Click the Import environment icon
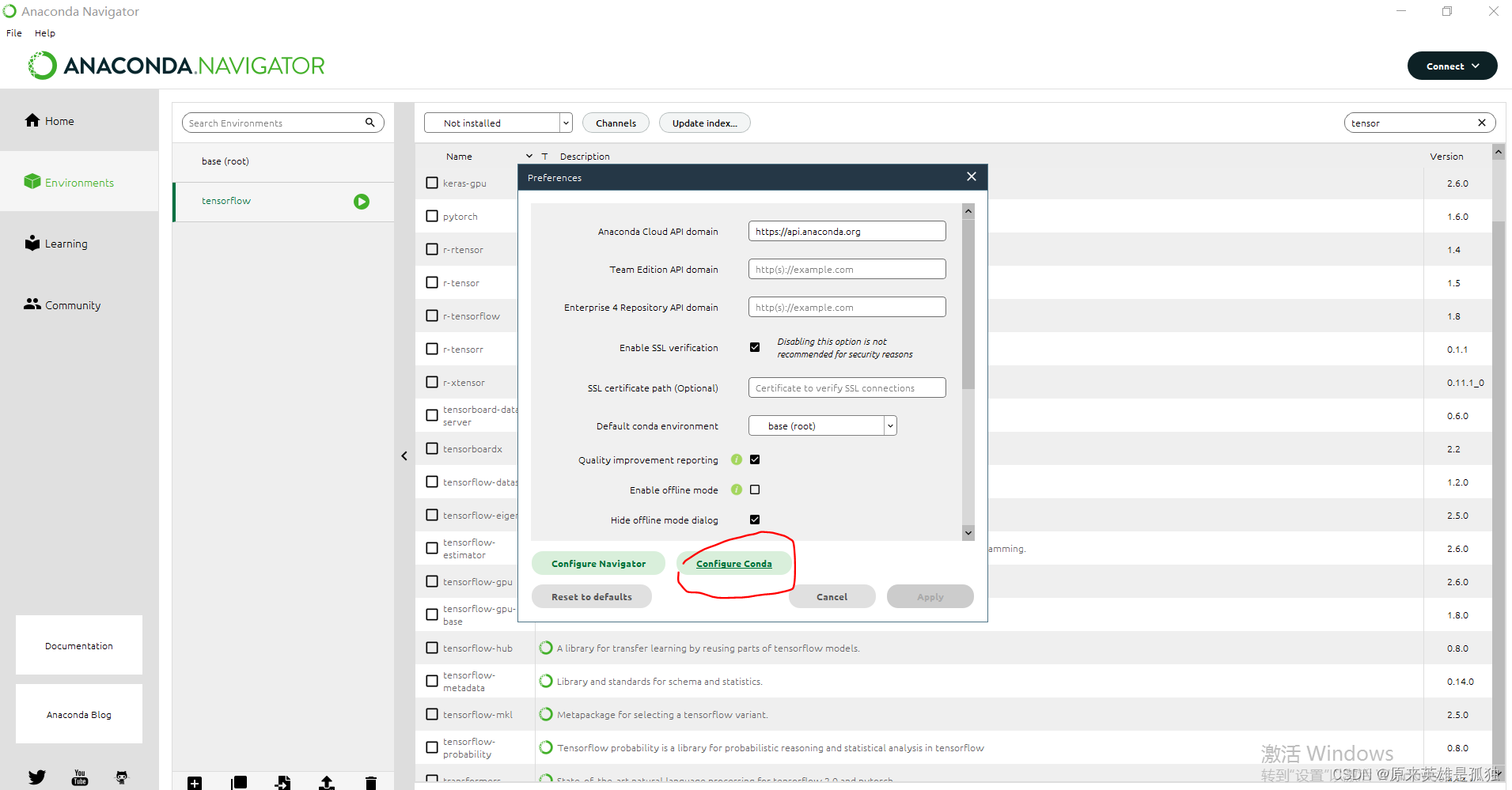 282,783
